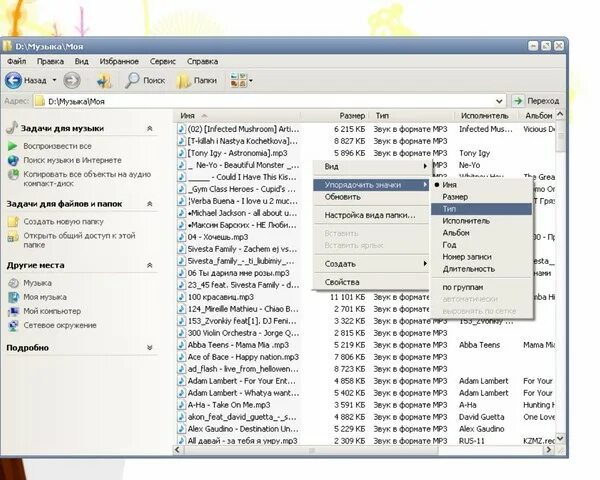Click the horizontal scrollbar right arrow
Image resolution: width=600 pixels, height=480 pixels.
549,450
